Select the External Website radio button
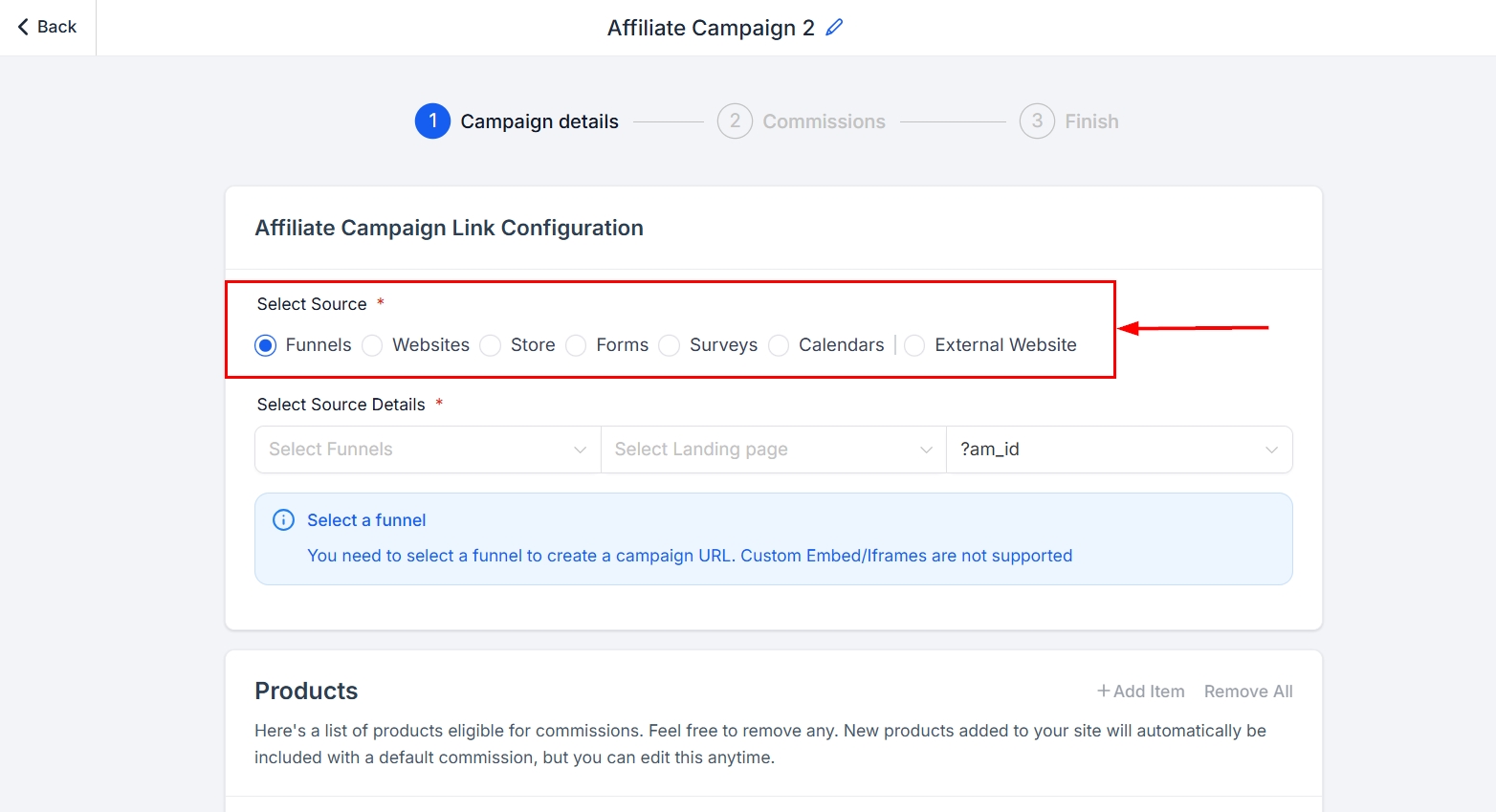 pyautogui.click(x=914, y=345)
